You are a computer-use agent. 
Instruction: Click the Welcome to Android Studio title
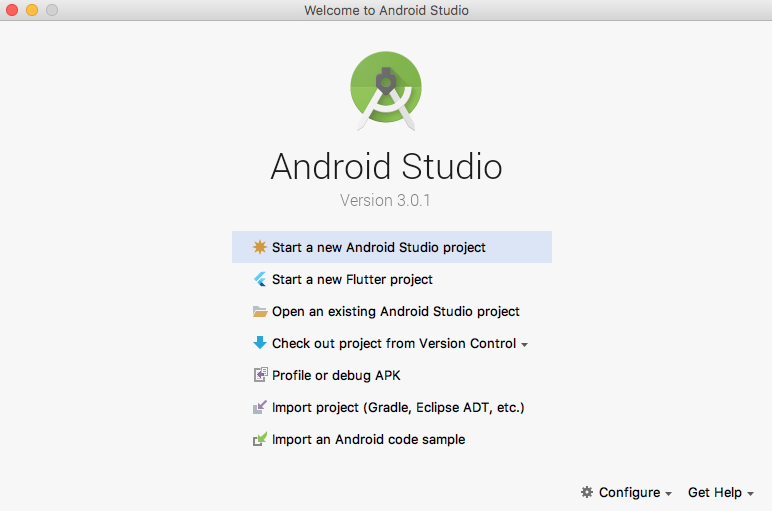click(x=386, y=10)
